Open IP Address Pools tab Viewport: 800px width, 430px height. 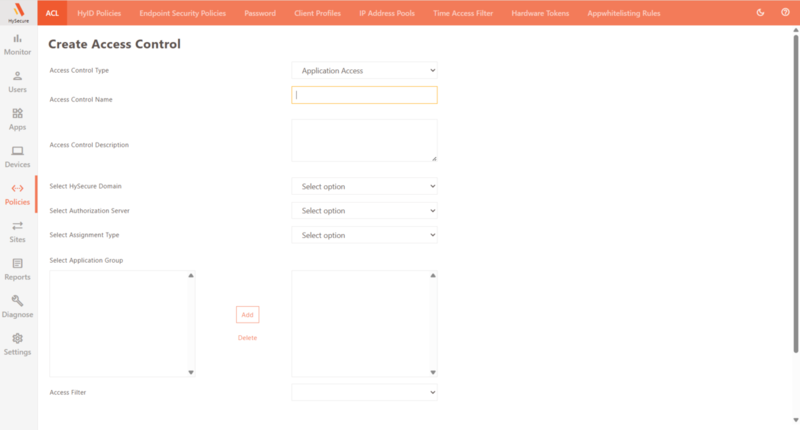[387, 13]
